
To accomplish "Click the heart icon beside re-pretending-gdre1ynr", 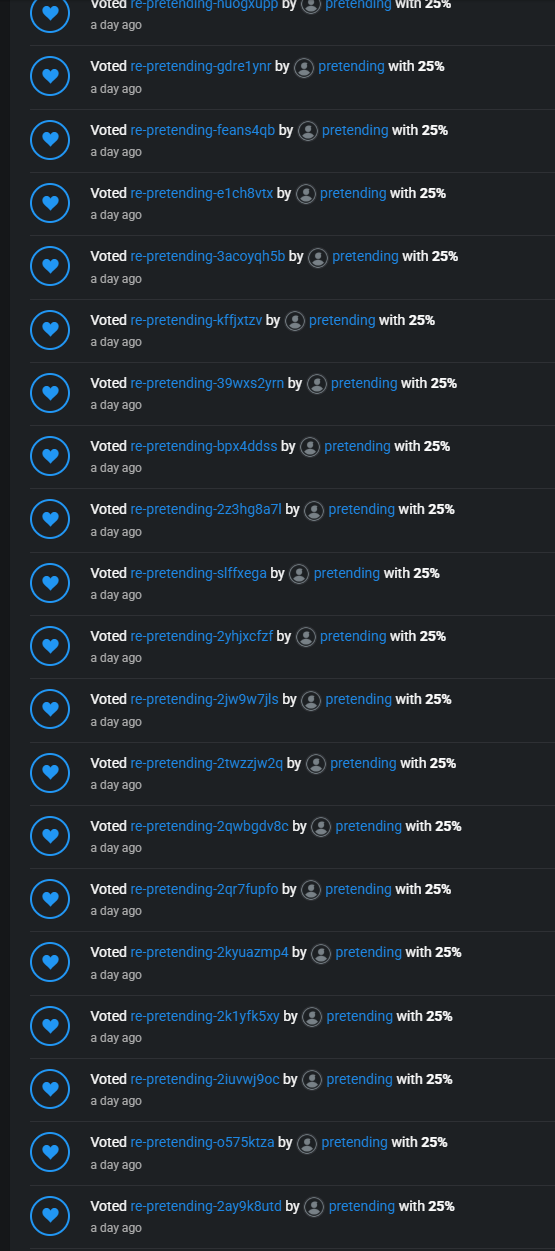I will (x=50, y=77).
